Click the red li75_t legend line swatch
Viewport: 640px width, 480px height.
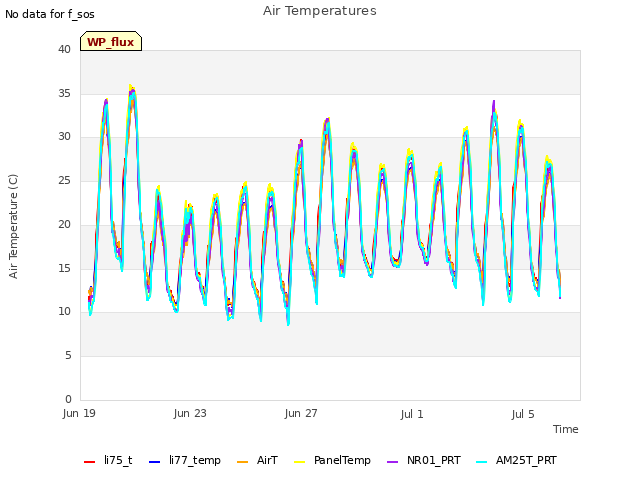89,462
